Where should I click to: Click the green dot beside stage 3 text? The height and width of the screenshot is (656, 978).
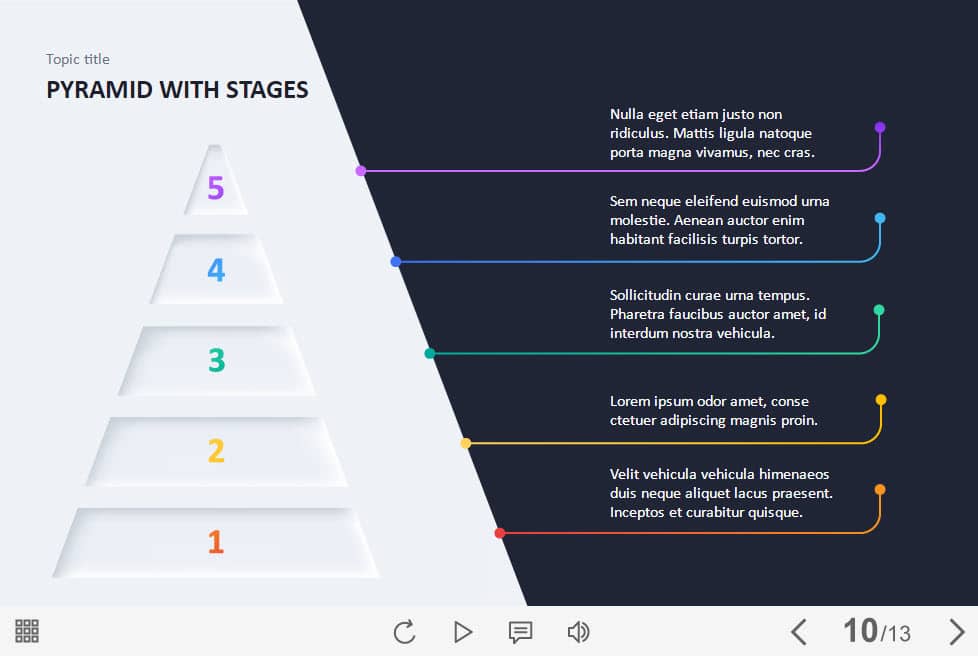(879, 310)
